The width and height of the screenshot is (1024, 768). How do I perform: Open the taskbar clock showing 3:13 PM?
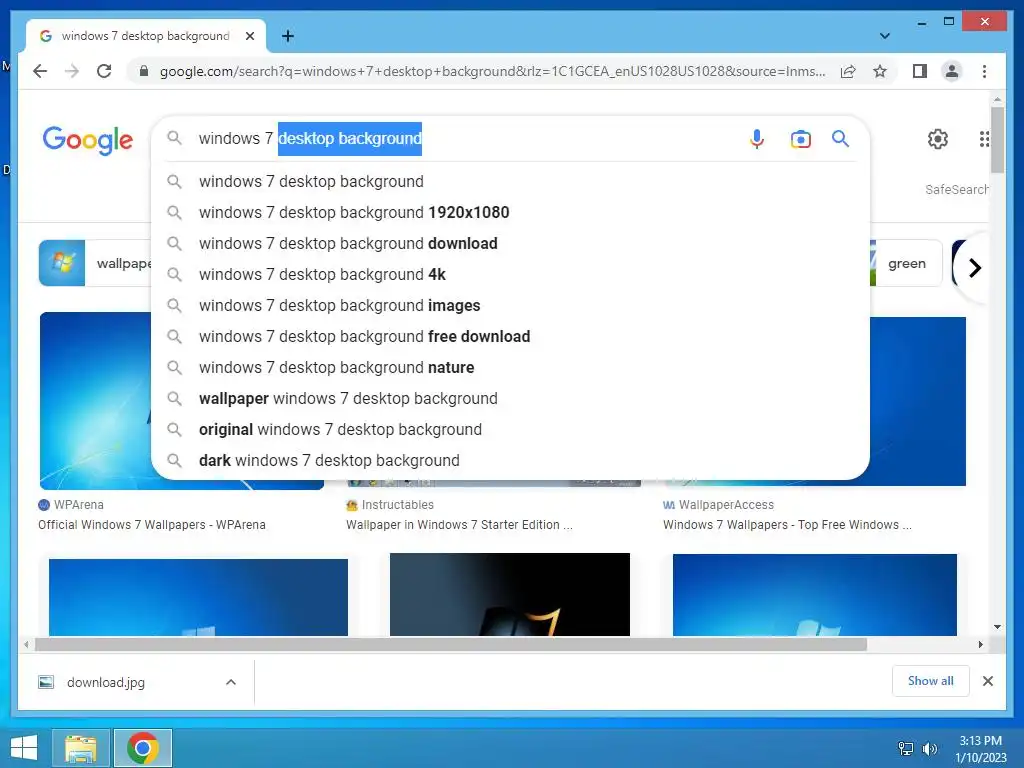(x=980, y=749)
